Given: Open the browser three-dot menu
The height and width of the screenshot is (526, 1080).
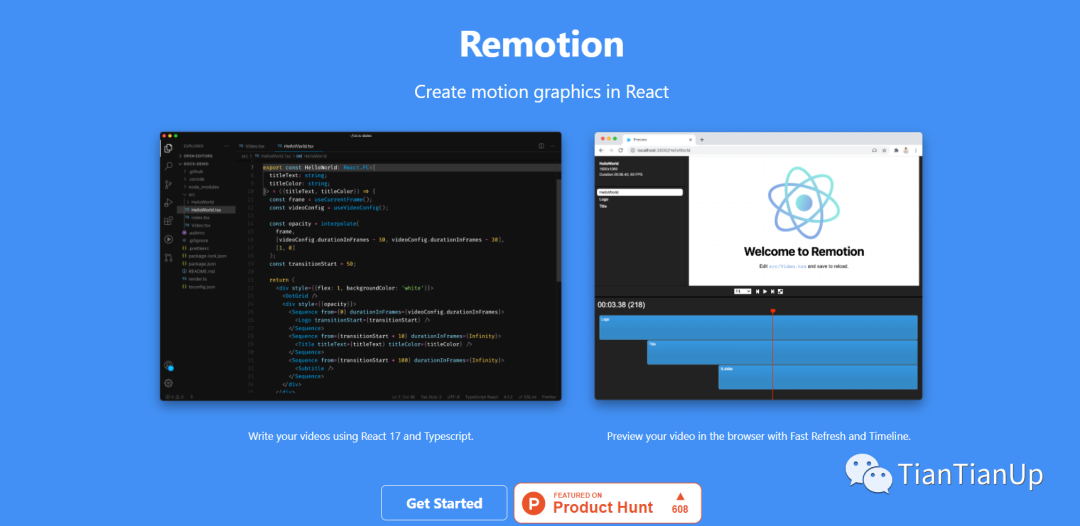Looking at the screenshot, I should 916,150.
